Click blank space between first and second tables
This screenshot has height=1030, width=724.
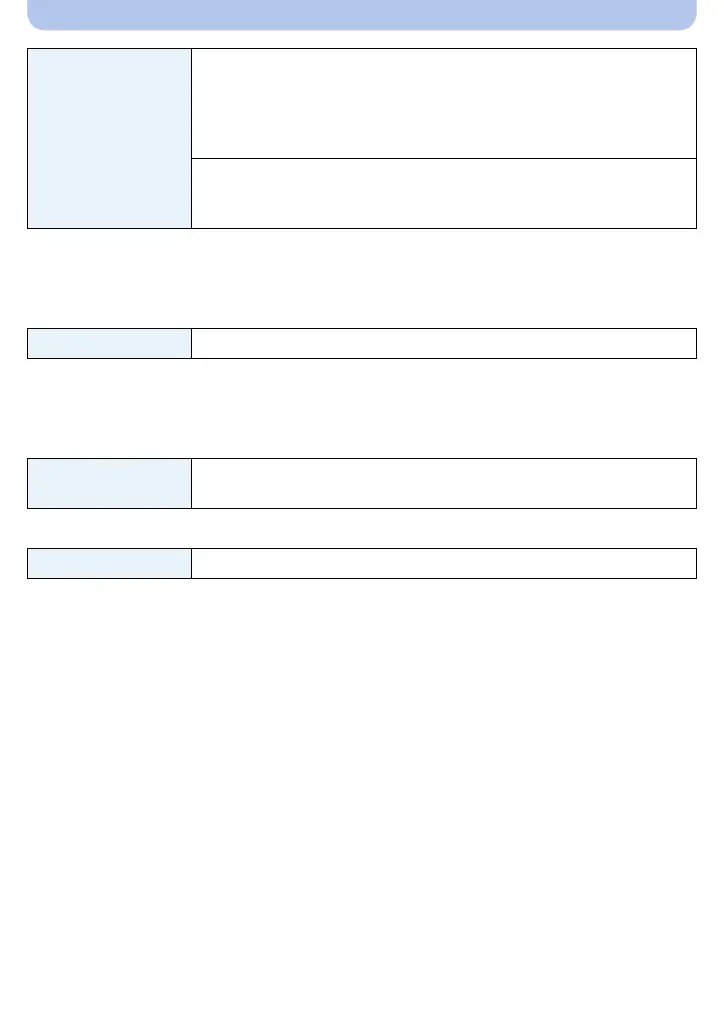(361, 279)
